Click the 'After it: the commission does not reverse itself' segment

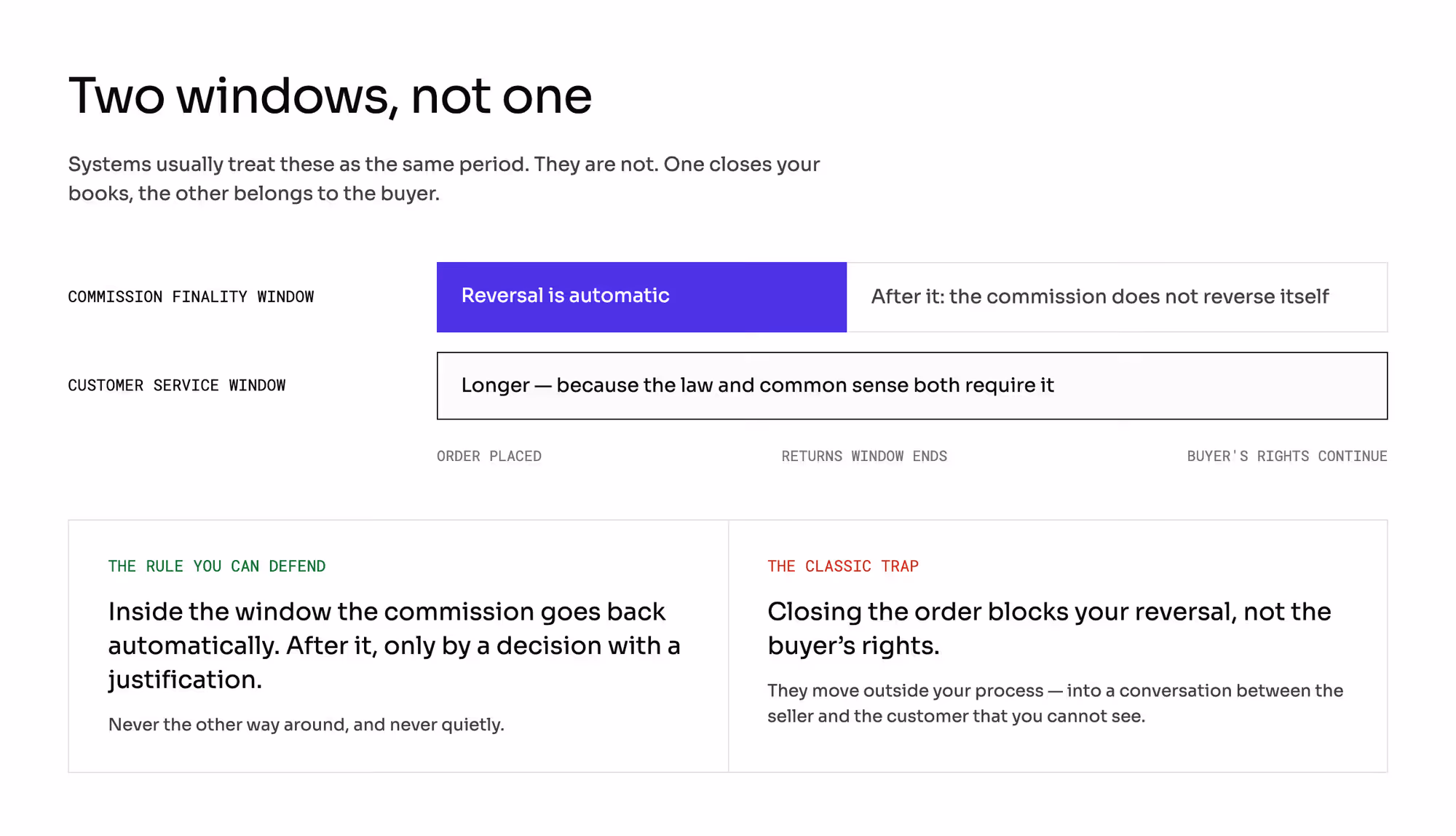click(1117, 297)
